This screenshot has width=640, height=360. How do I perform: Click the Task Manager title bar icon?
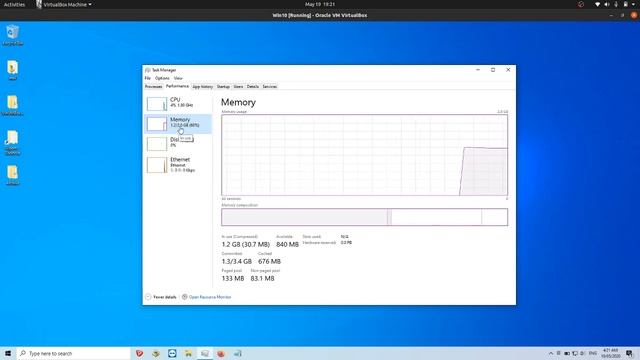[x=147, y=70]
